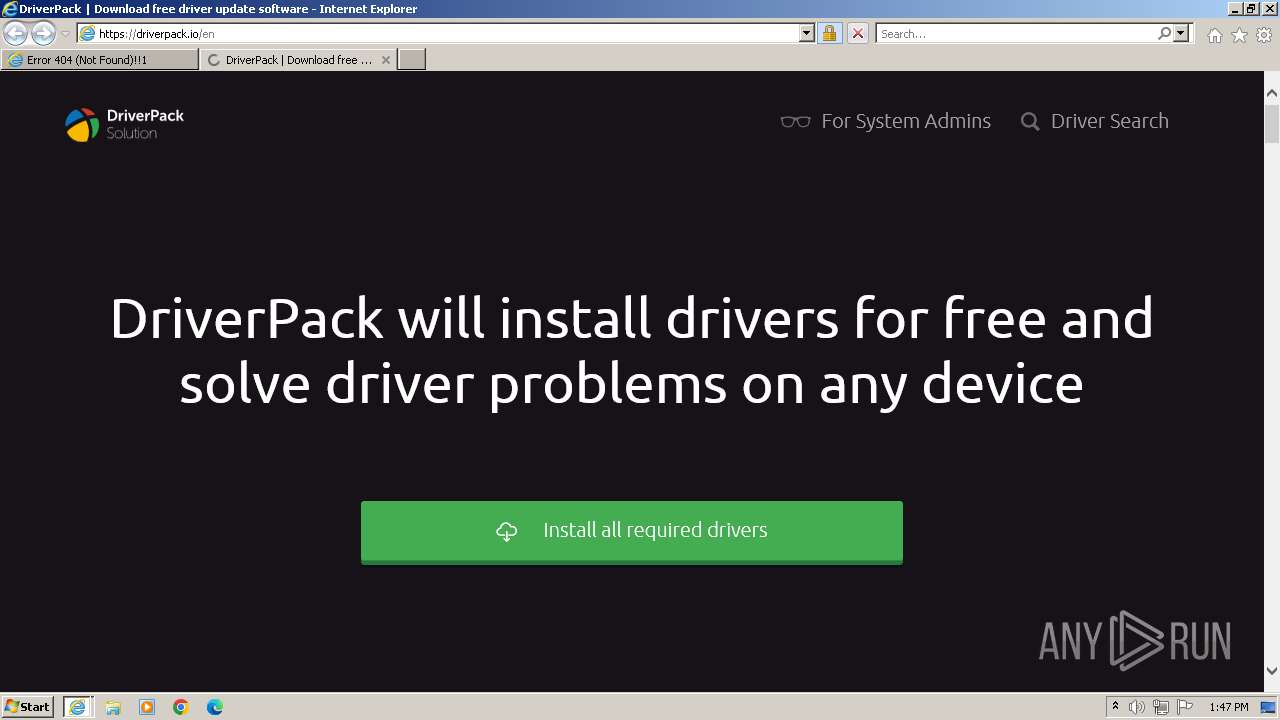Launch Google Chrome from the taskbar

[181, 707]
